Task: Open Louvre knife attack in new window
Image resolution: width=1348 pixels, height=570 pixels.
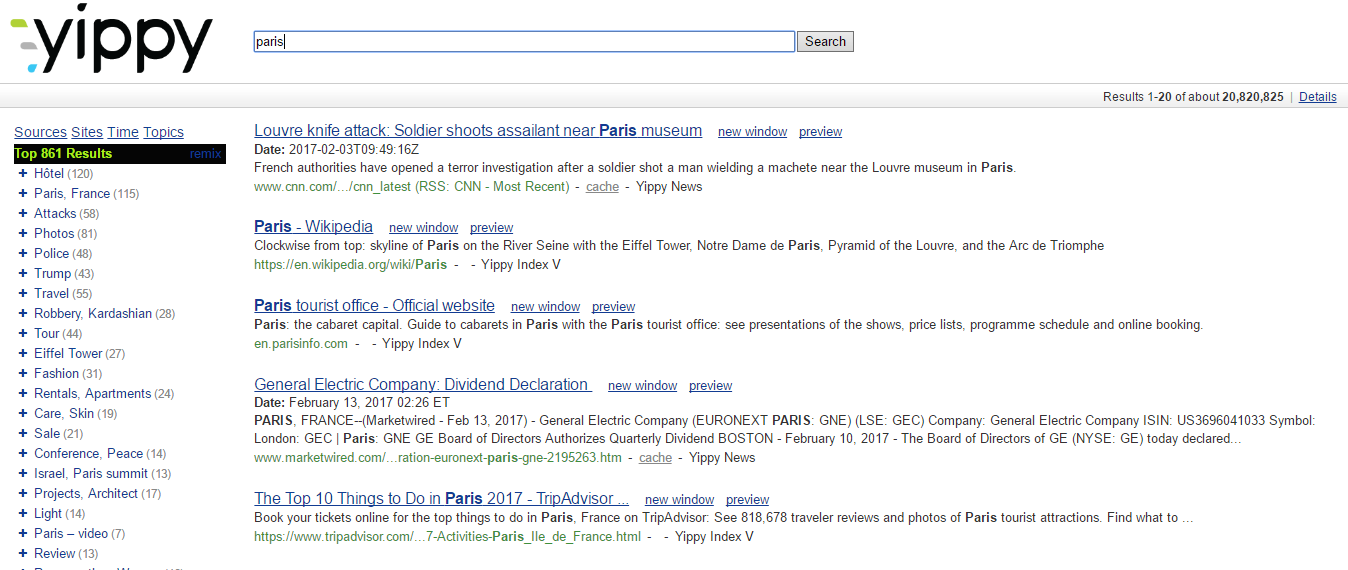Action: click(752, 132)
